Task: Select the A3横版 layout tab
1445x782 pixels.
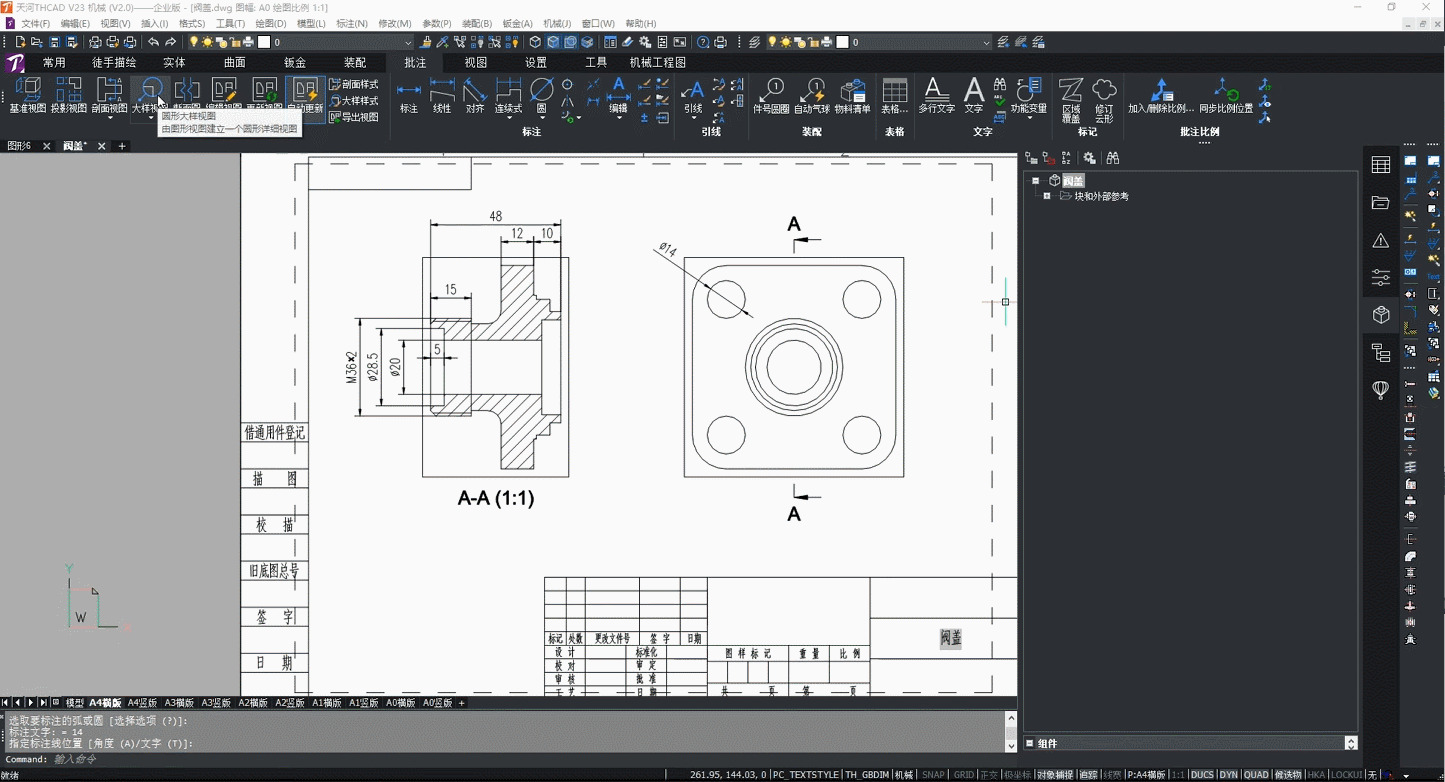Action: [x=179, y=703]
